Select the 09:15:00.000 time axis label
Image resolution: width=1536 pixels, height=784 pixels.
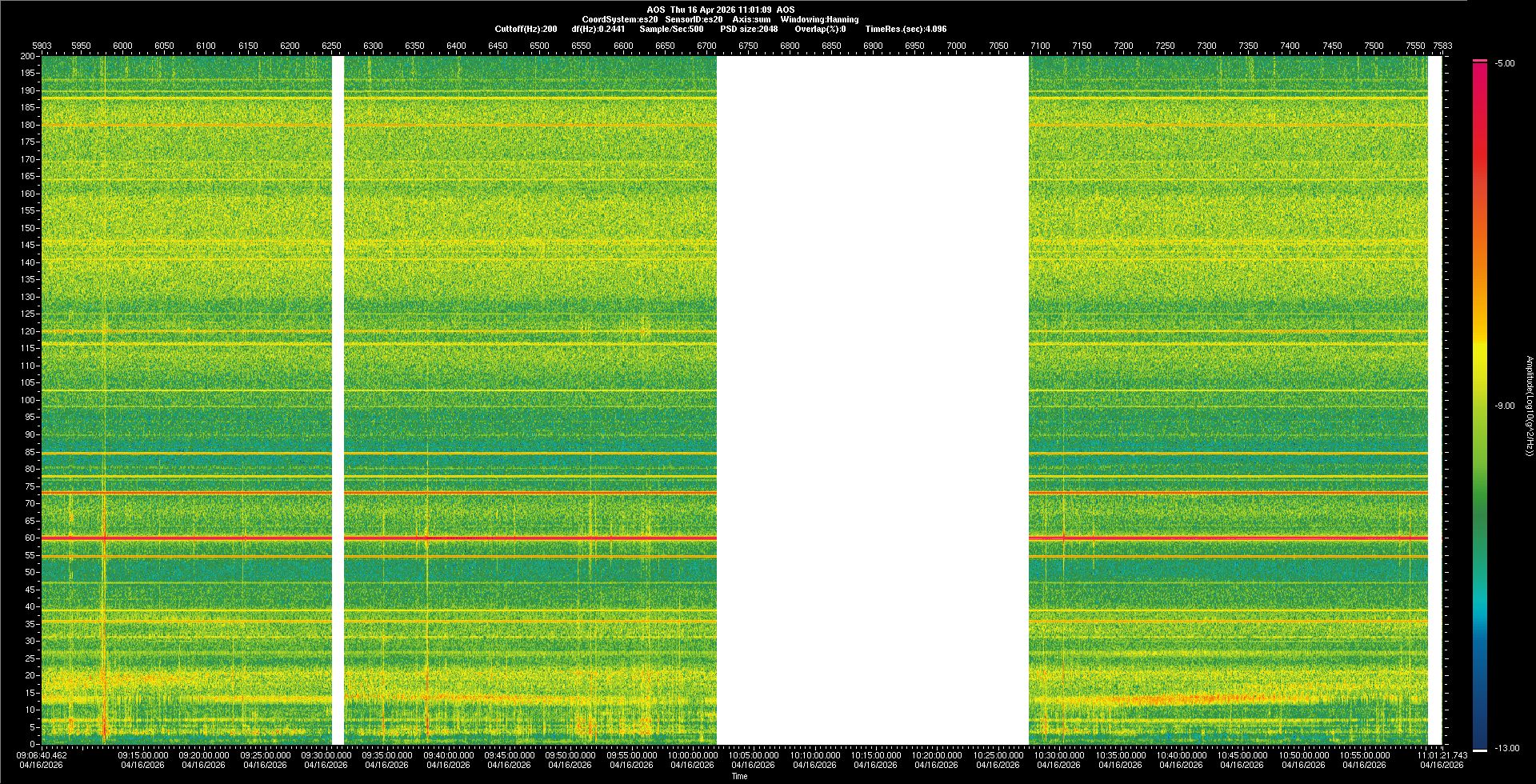143,754
